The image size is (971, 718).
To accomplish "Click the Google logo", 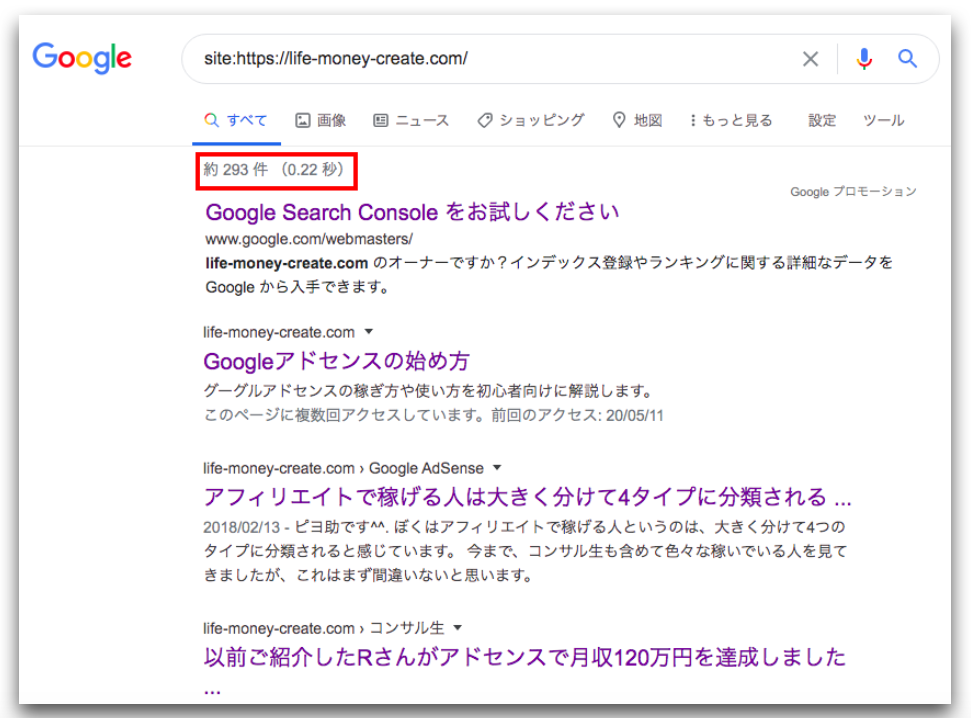I will (x=82, y=58).
